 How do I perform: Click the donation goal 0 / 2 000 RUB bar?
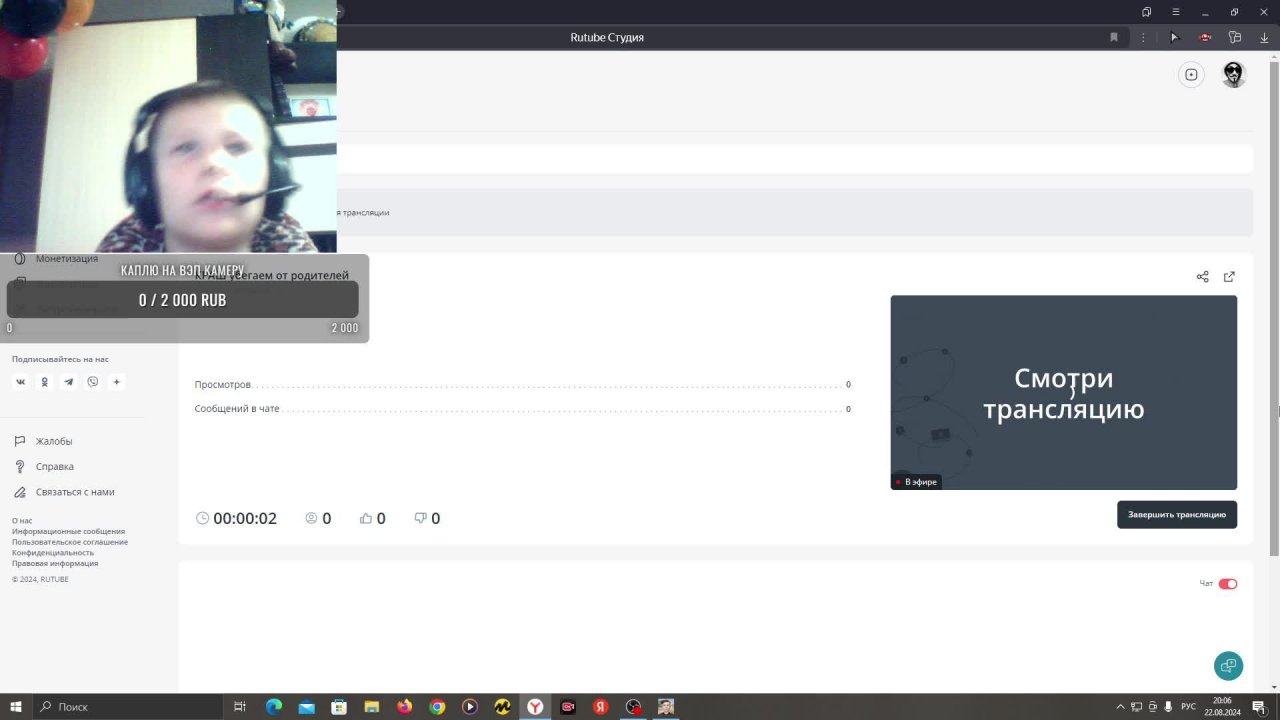click(x=182, y=299)
